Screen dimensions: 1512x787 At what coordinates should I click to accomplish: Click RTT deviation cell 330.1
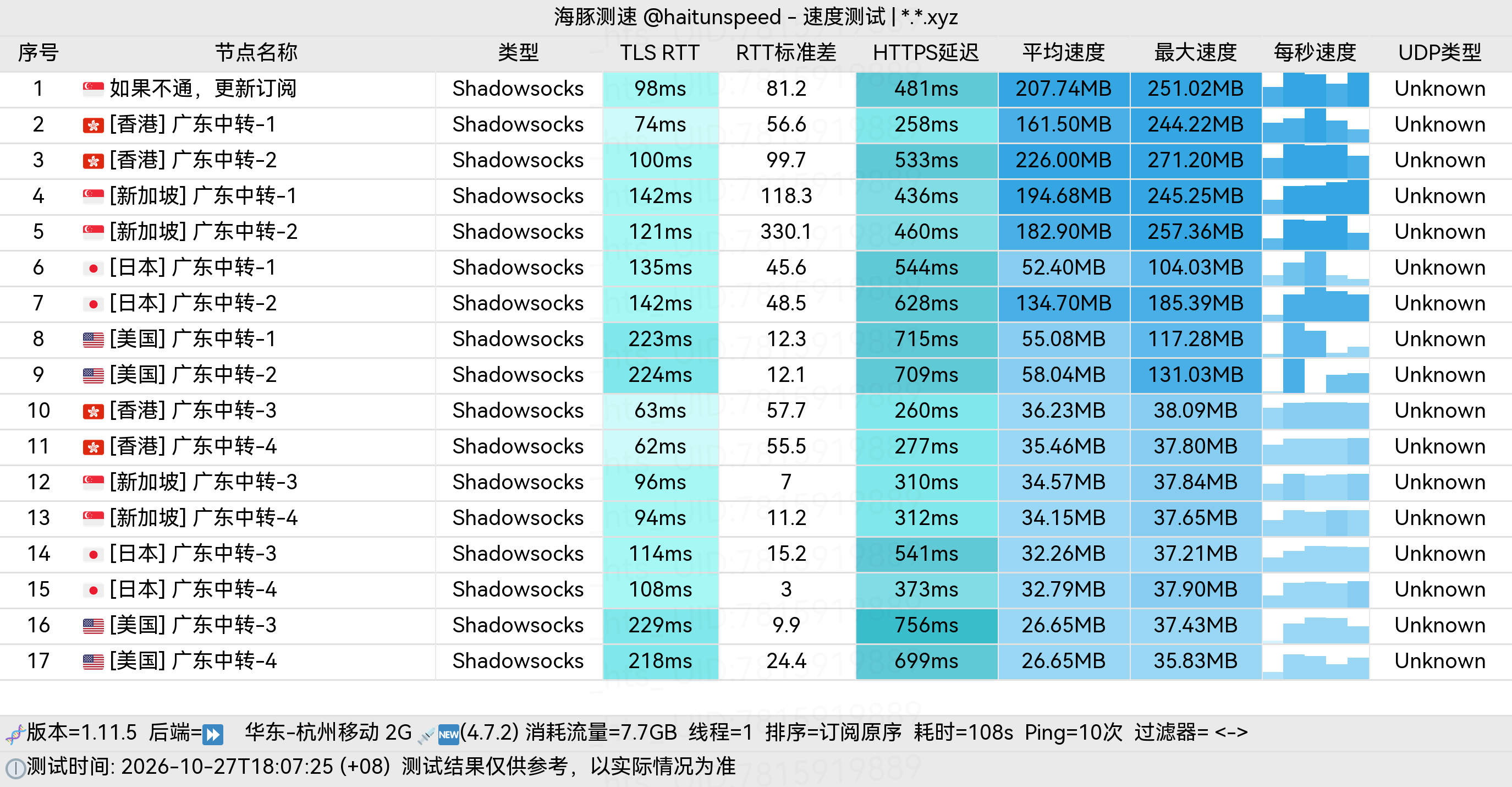[x=786, y=232]
